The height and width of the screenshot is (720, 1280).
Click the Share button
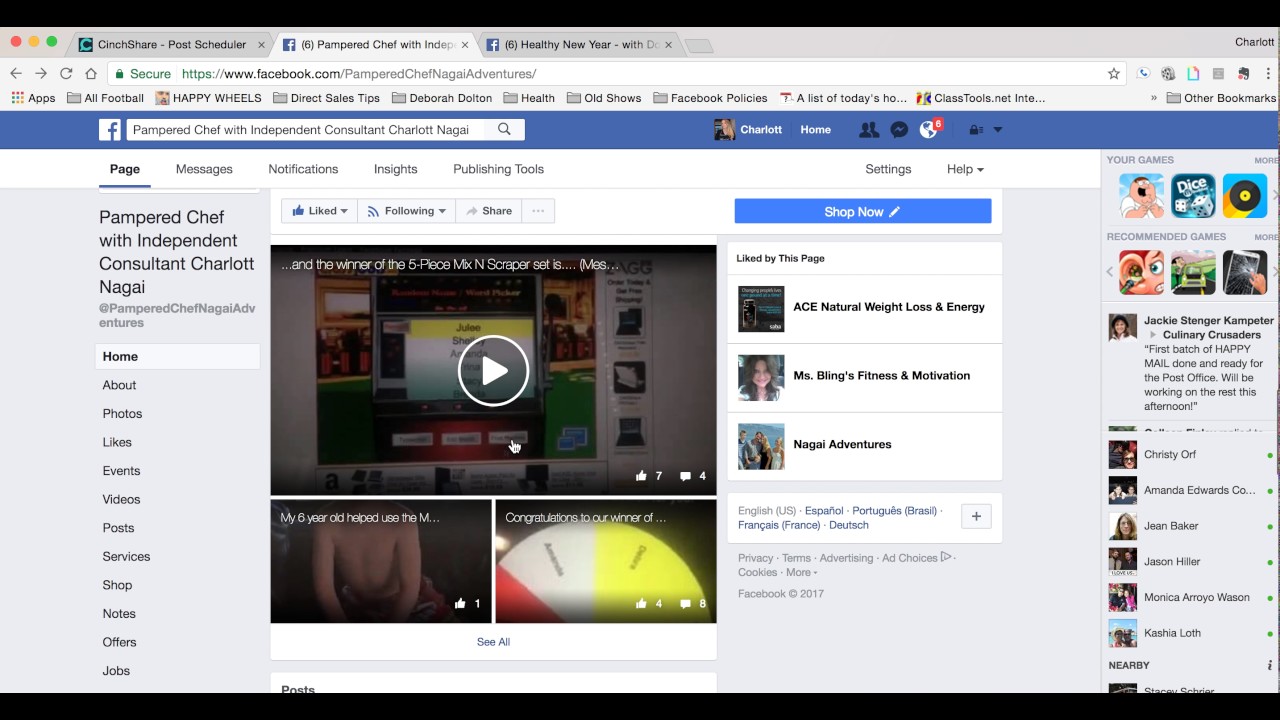pos(489,211)
